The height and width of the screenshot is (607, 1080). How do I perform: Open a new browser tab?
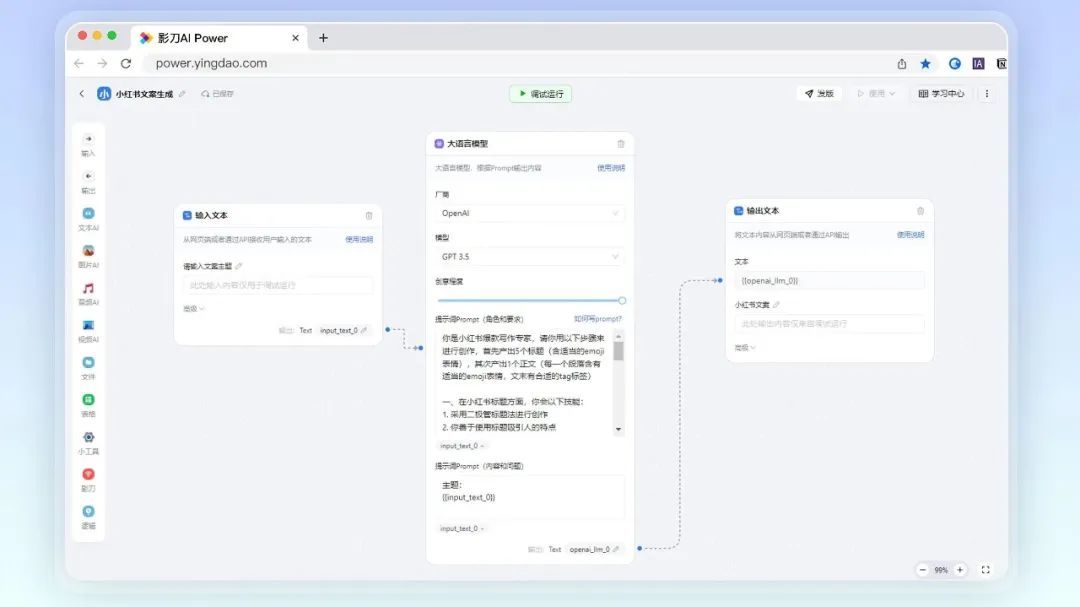tap(323, 38)
